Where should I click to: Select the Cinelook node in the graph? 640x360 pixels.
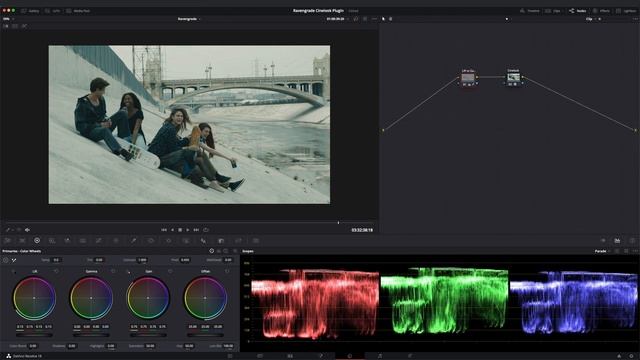(x=513, y=77)
